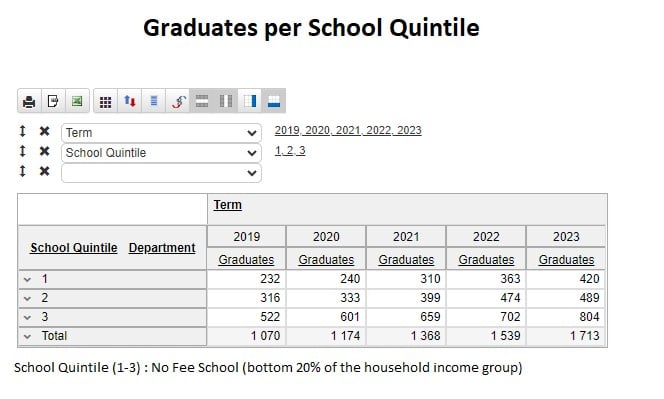664x399 pixels.
Task: Toggle the bottom row total highlight
Action: click(274, 101)
